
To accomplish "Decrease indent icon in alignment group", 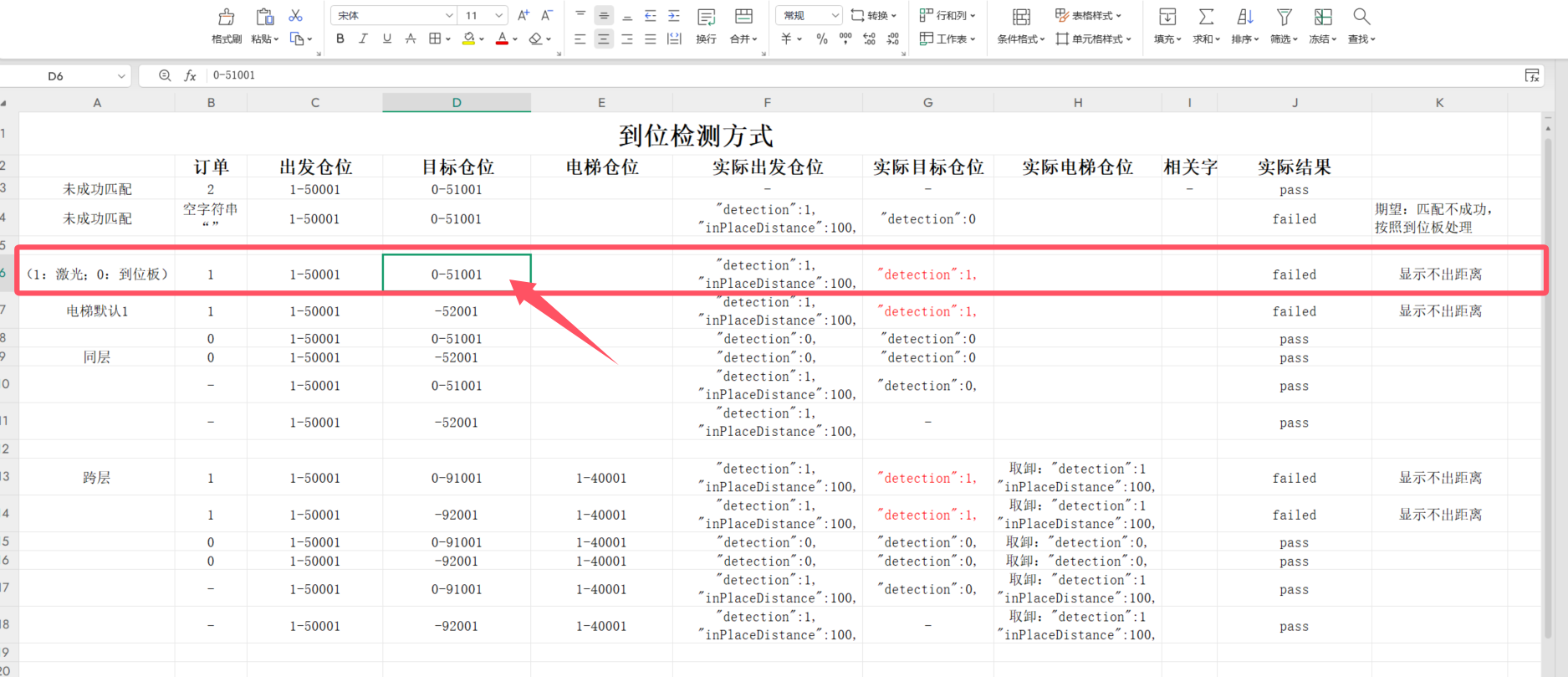I will tap(651, 15).
